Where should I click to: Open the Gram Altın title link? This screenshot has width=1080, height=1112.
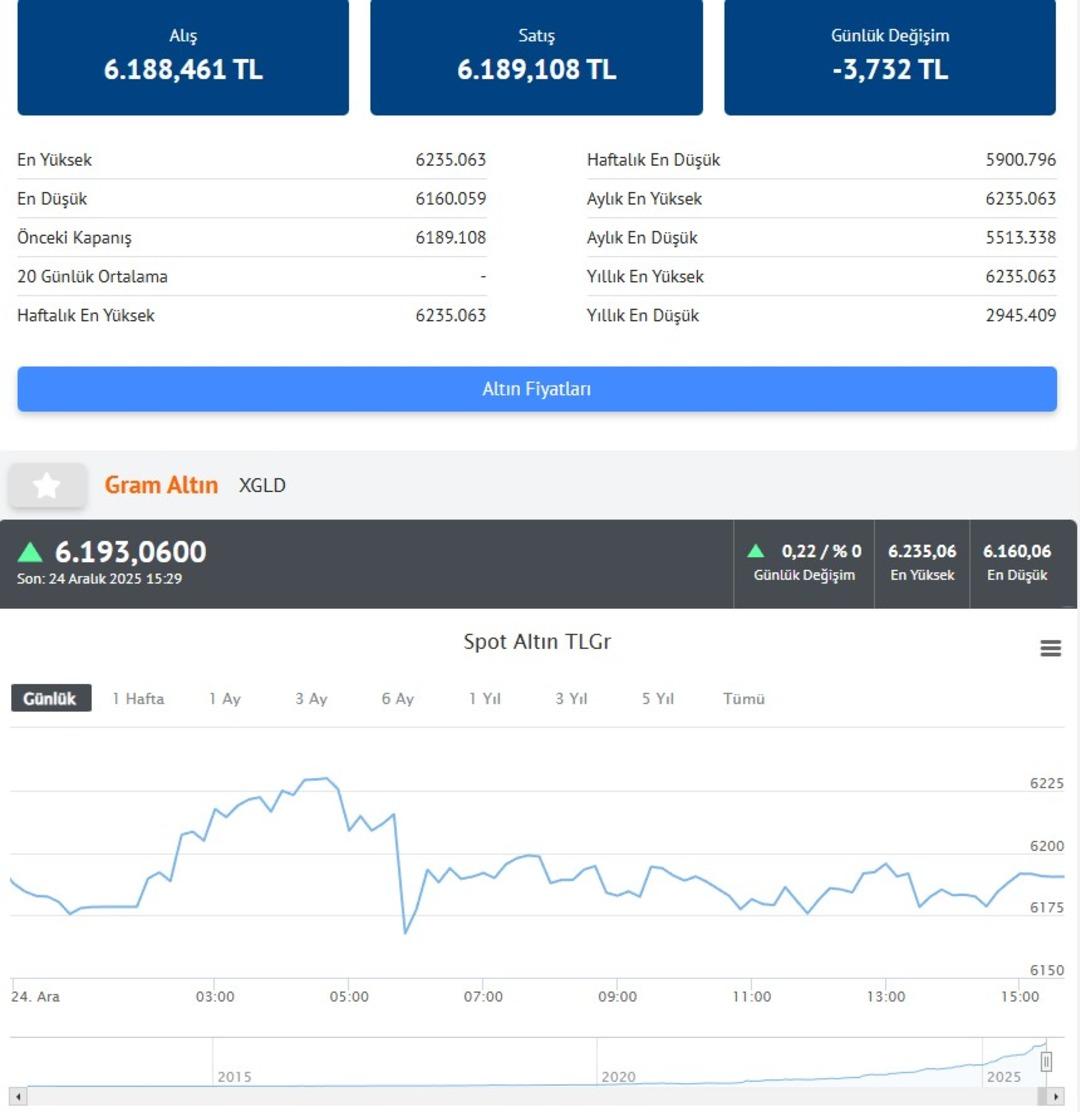[161, 485]
